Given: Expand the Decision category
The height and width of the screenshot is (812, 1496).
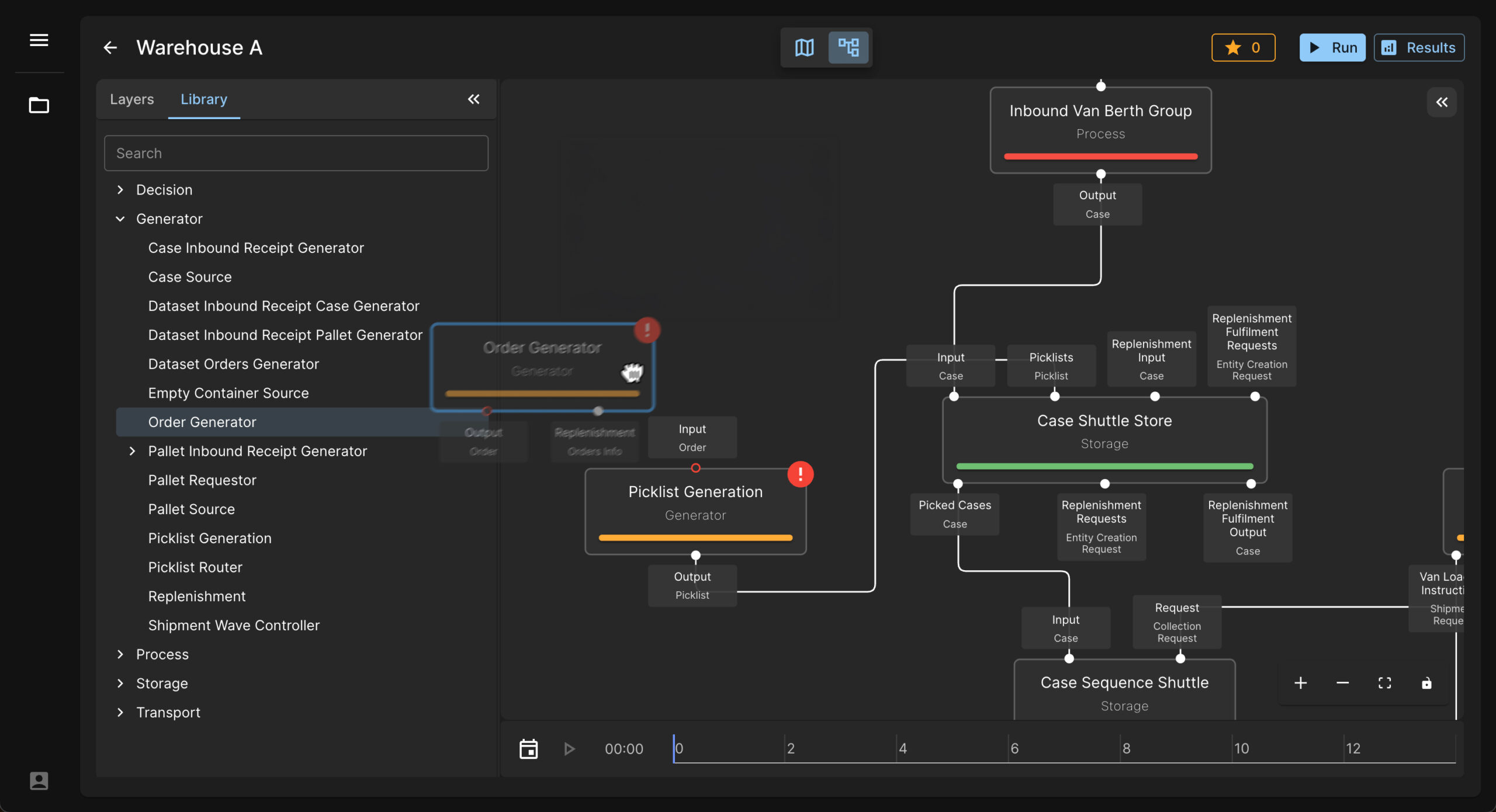Looking at the screenshot, I should click(x=120, y=190).
